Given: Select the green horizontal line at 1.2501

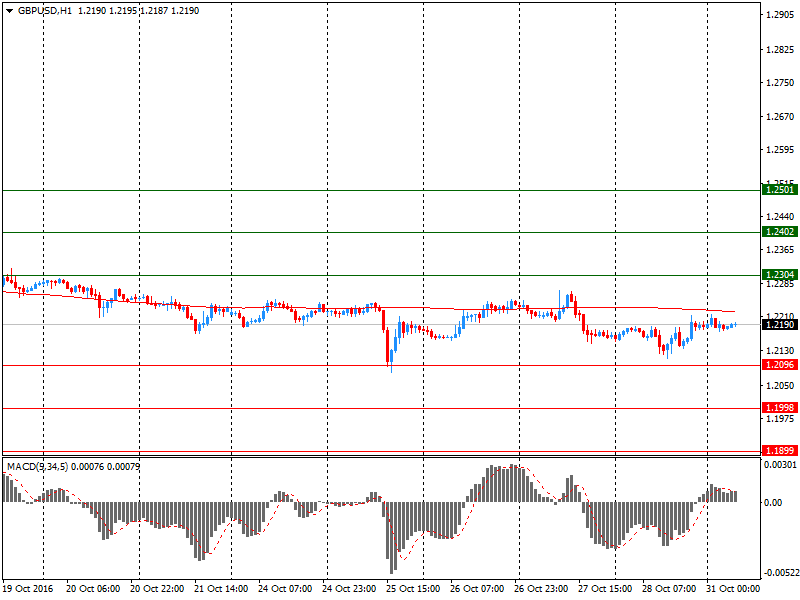Looking at the screenshot, I should pos(382,190).
